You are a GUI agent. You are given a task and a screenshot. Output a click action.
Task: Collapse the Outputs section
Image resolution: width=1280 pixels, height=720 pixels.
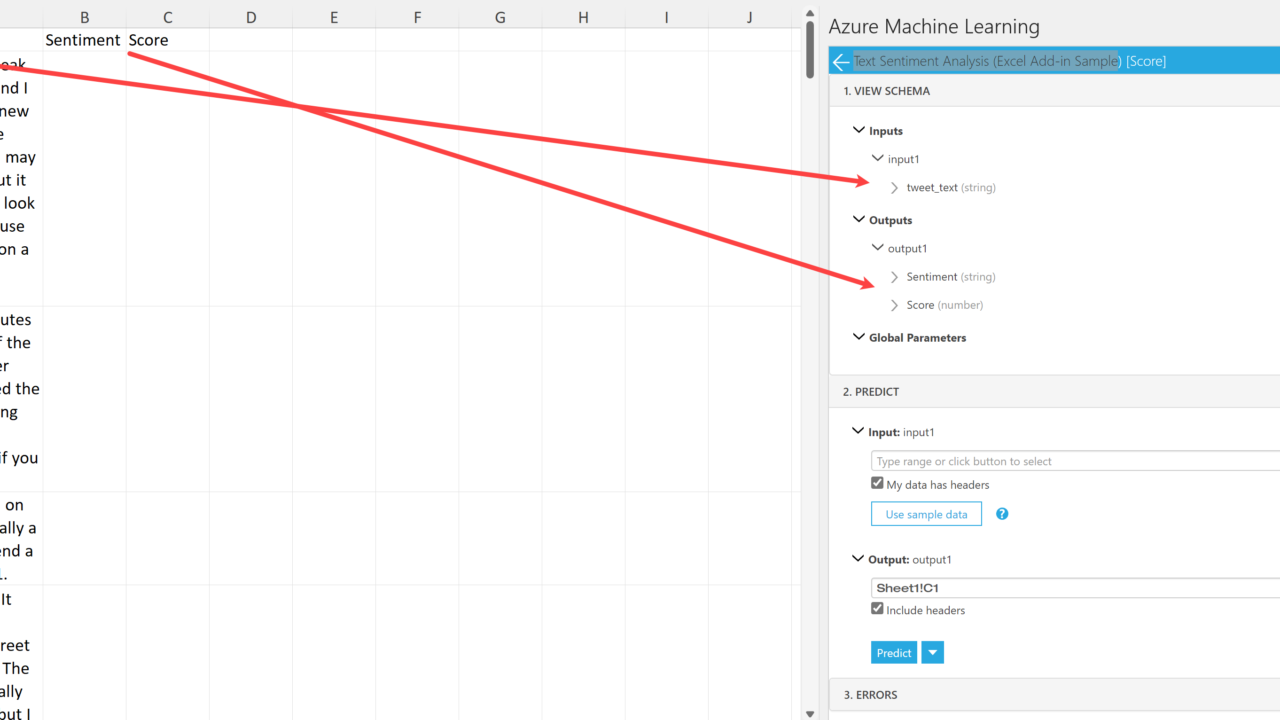(859, 219)
